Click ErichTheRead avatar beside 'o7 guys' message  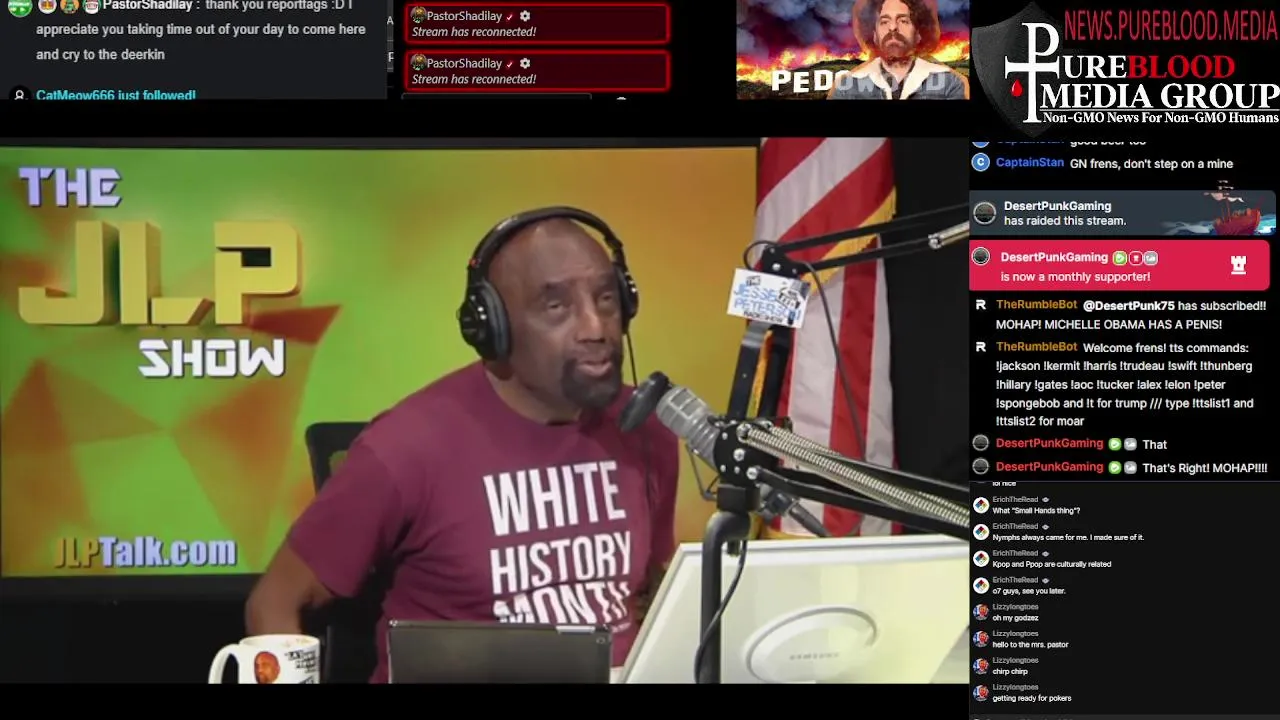point(981,586)
